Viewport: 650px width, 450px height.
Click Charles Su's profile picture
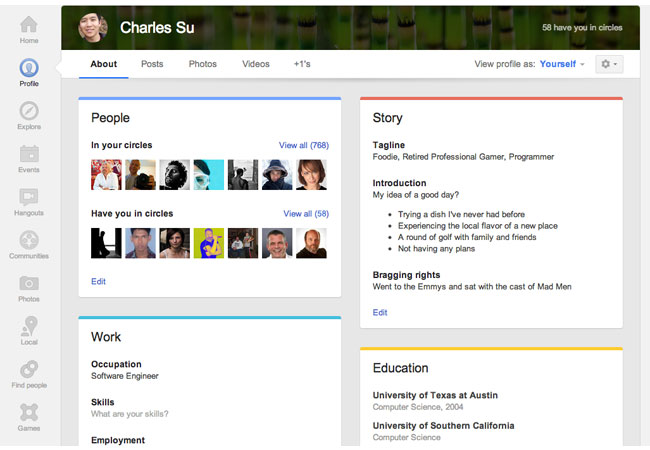94,27
